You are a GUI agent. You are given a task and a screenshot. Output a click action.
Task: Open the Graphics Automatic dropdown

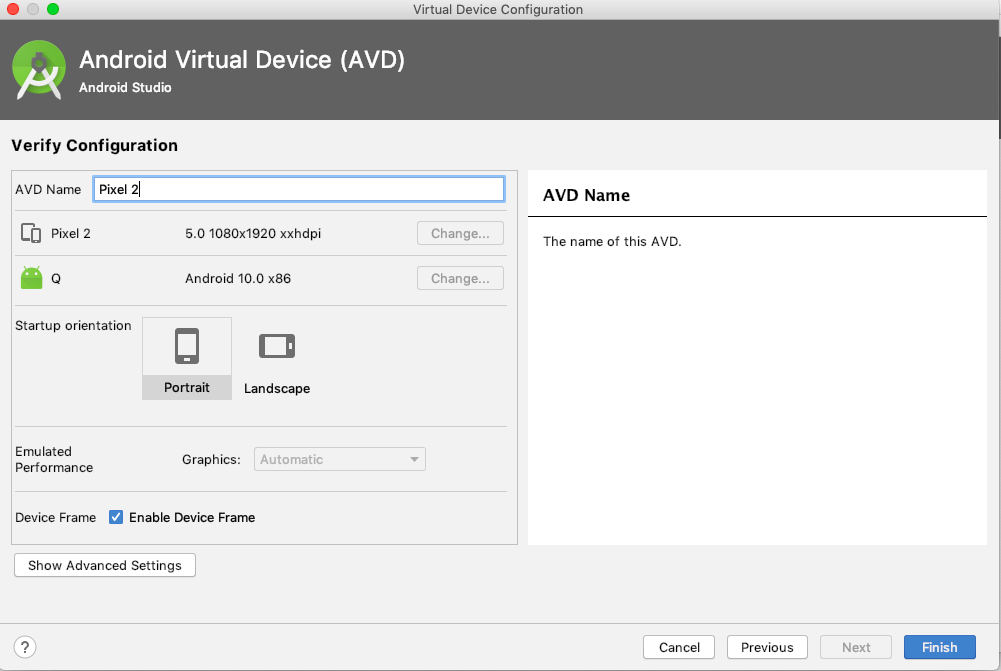(x=340, y=459)
